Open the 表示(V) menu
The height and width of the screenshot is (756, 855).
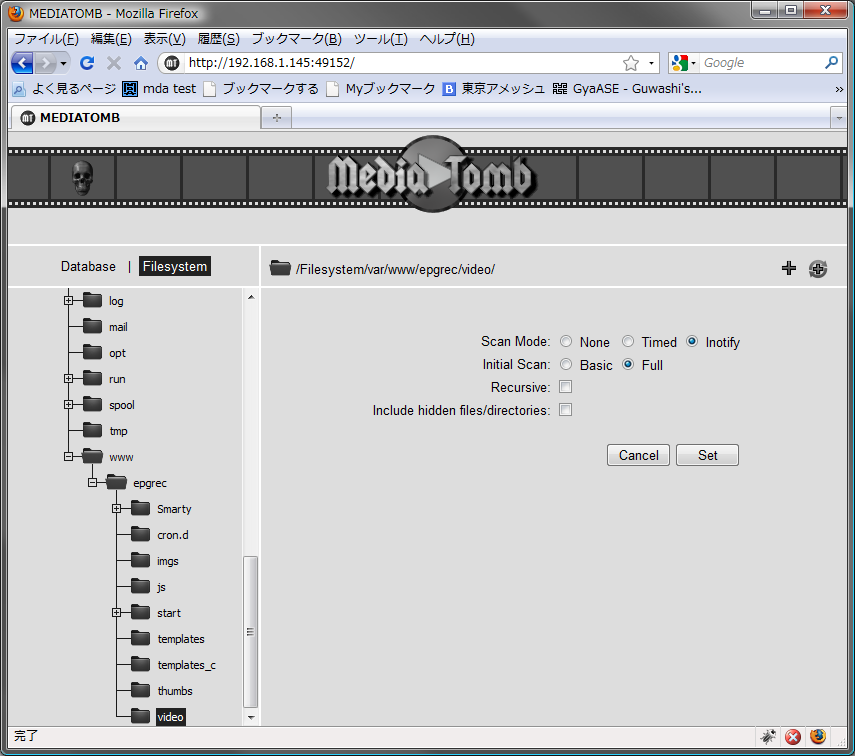pyautogui.click(x=165, y=39)
